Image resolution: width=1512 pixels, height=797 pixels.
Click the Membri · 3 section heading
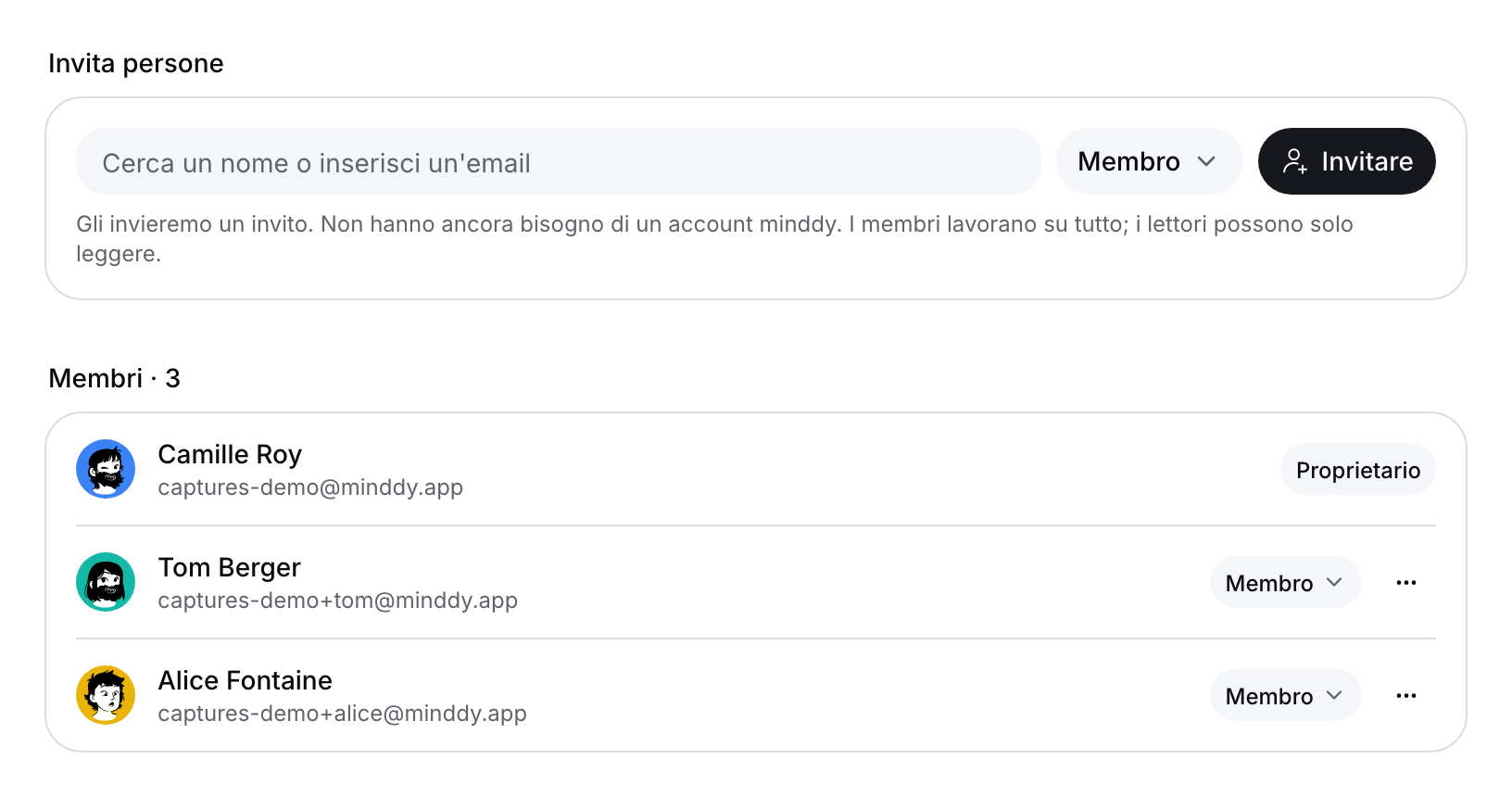114,378
